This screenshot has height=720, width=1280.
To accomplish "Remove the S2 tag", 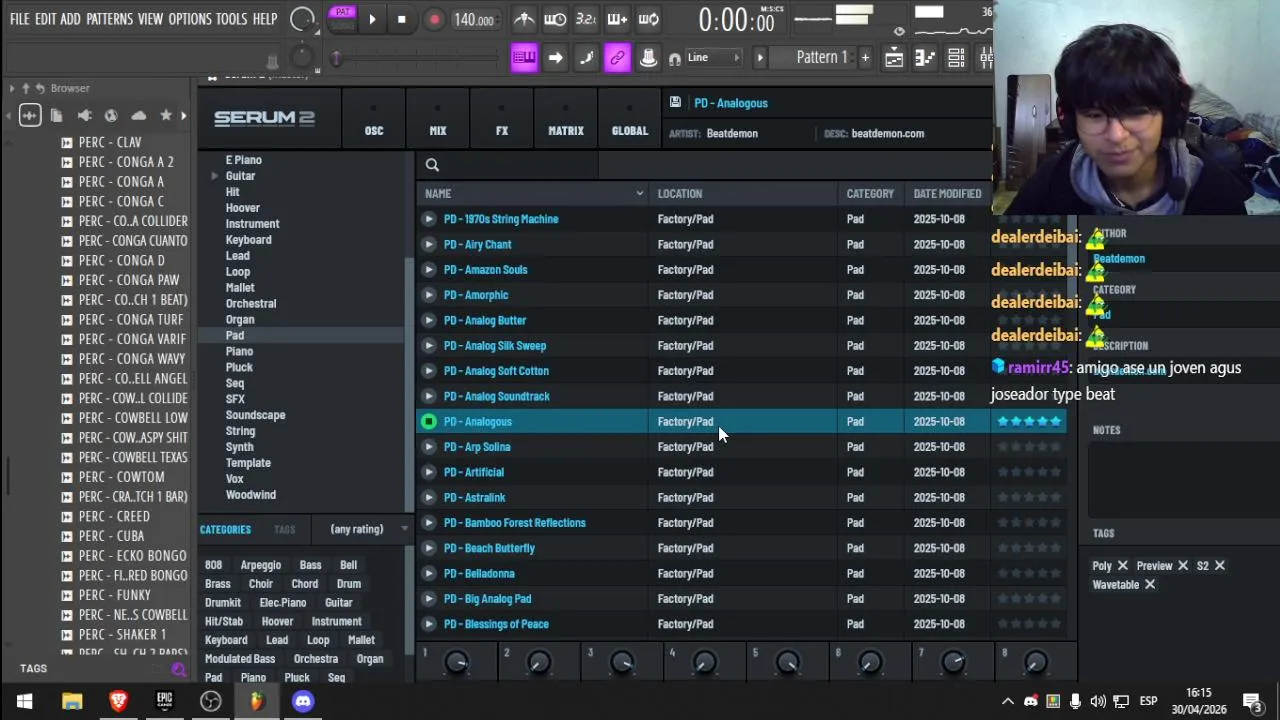I will (1219, 566).
